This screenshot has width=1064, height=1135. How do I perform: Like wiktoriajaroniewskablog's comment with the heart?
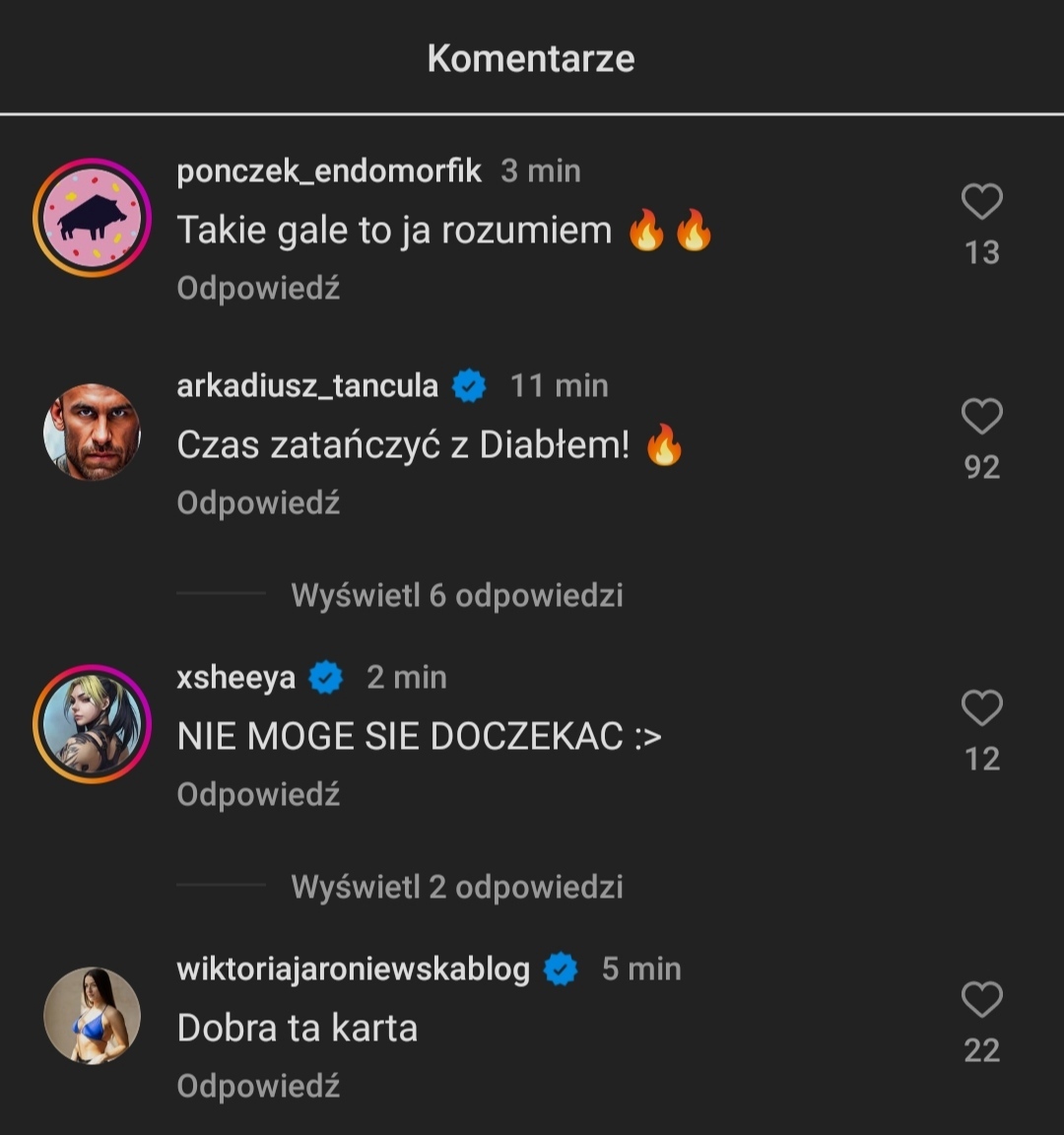(981, 1000)
